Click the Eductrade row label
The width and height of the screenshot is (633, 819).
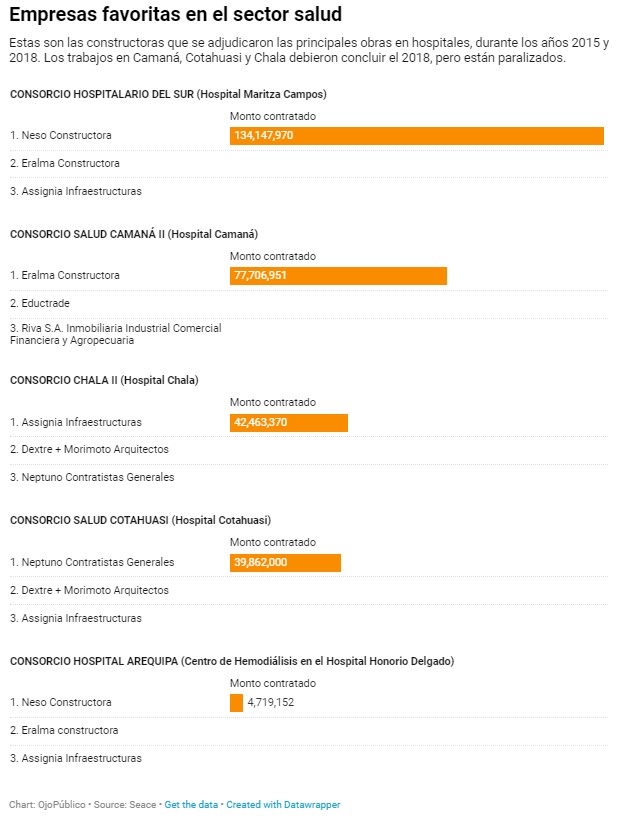pyautogui.click(x=40, y=303)
